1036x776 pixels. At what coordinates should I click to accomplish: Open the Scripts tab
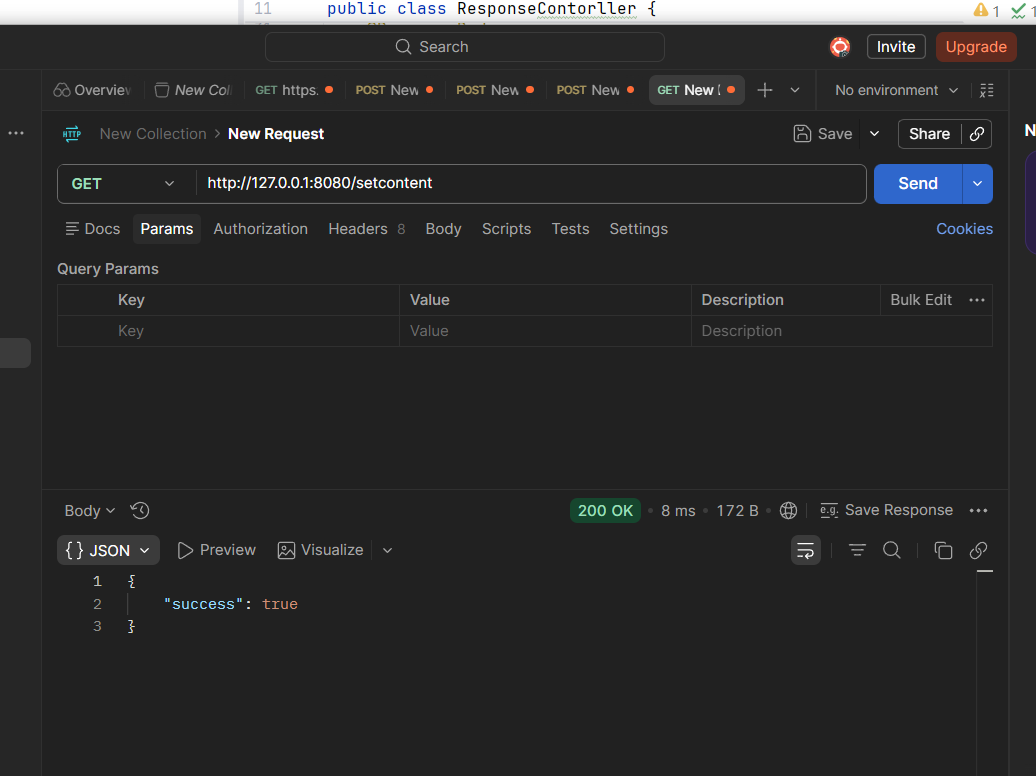point(506,229)
